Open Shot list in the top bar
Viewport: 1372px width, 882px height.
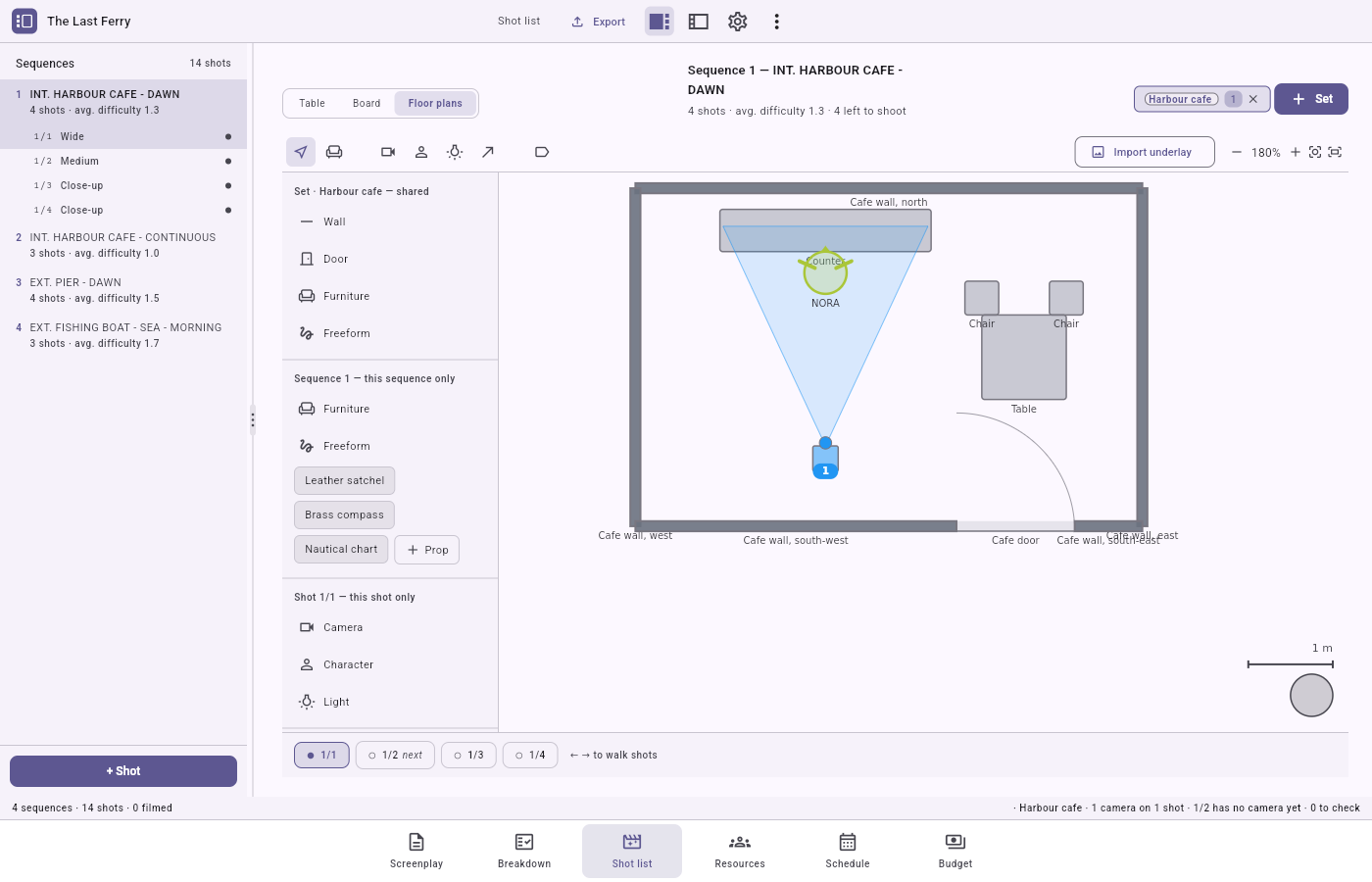click(518, 22)
